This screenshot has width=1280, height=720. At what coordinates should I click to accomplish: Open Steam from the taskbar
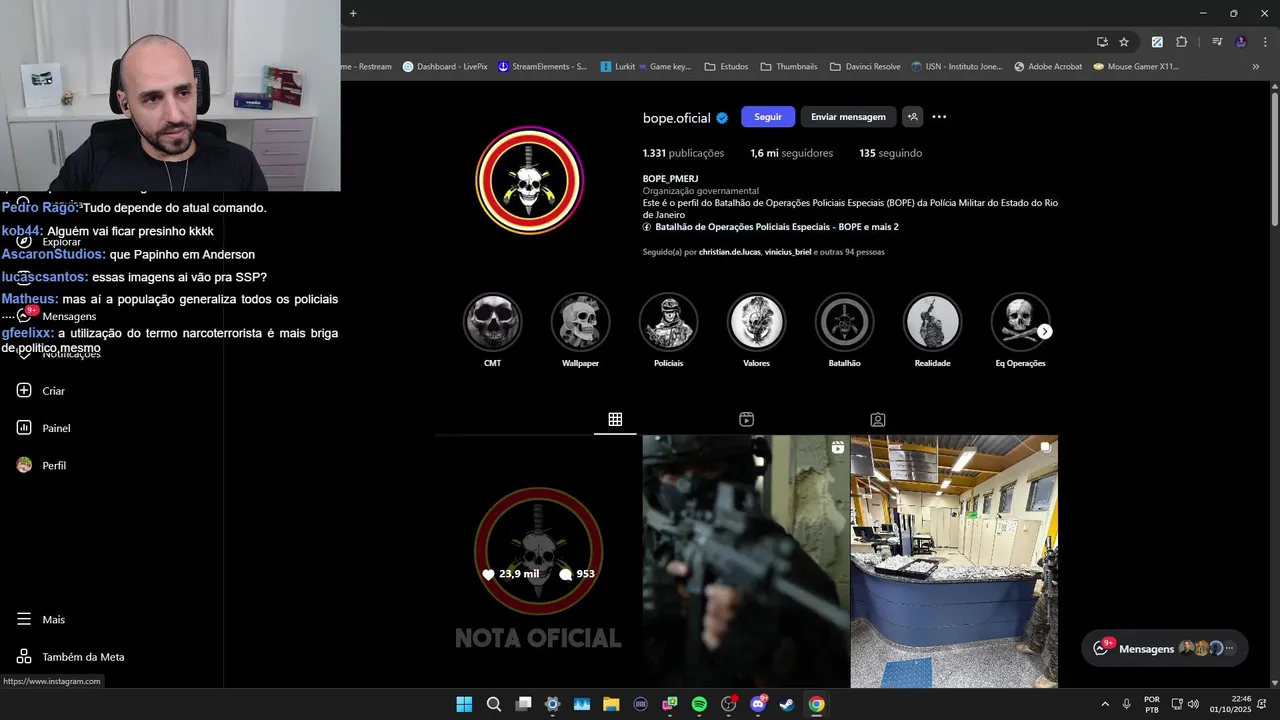click(787, 704)
